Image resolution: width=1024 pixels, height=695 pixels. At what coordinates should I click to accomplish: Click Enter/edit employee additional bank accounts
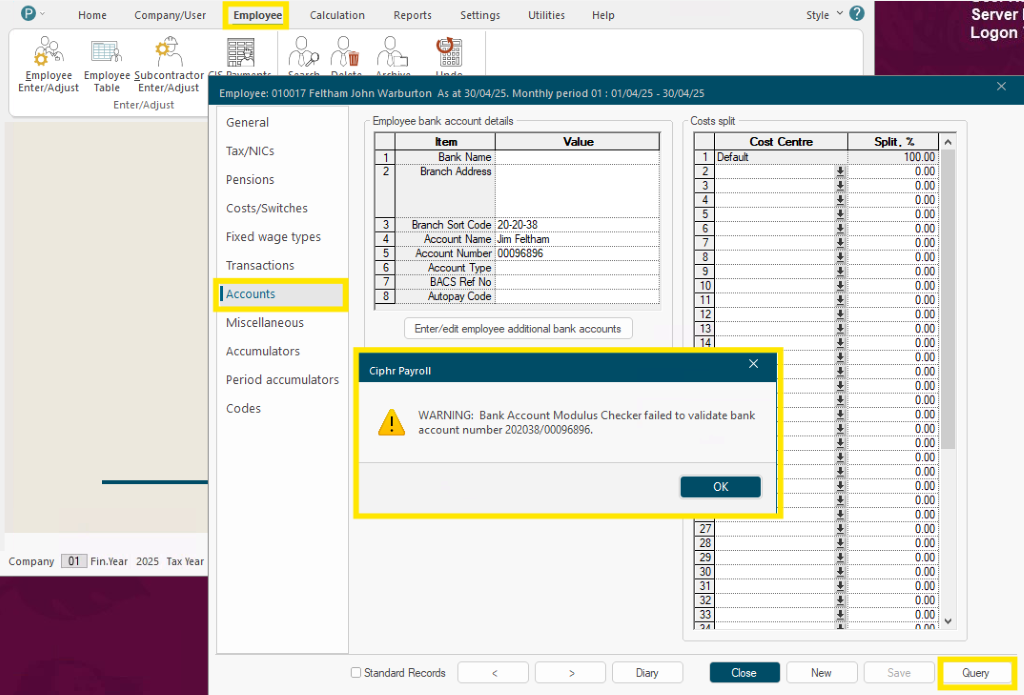(519, 329)
